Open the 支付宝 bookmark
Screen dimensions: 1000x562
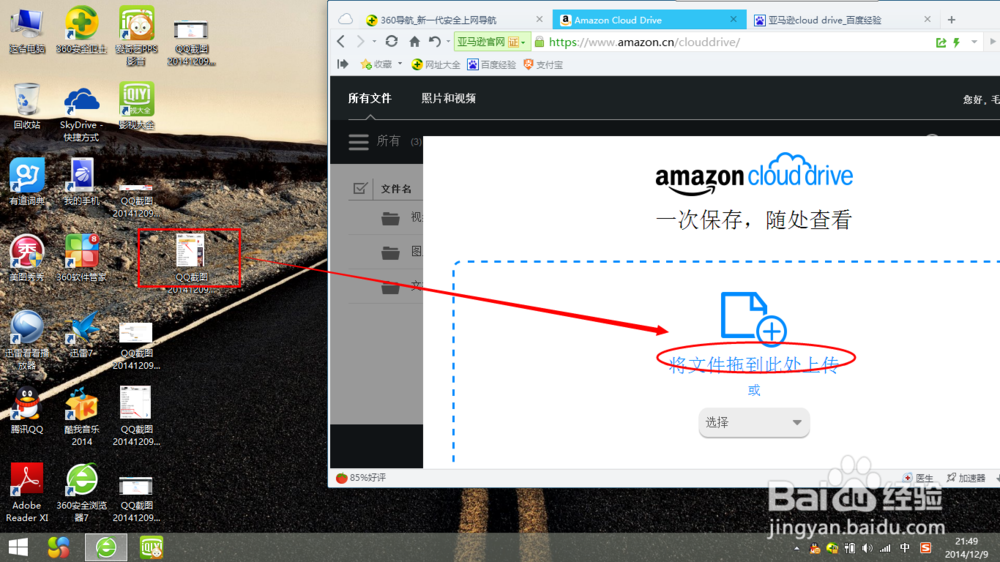coord(543,64)
